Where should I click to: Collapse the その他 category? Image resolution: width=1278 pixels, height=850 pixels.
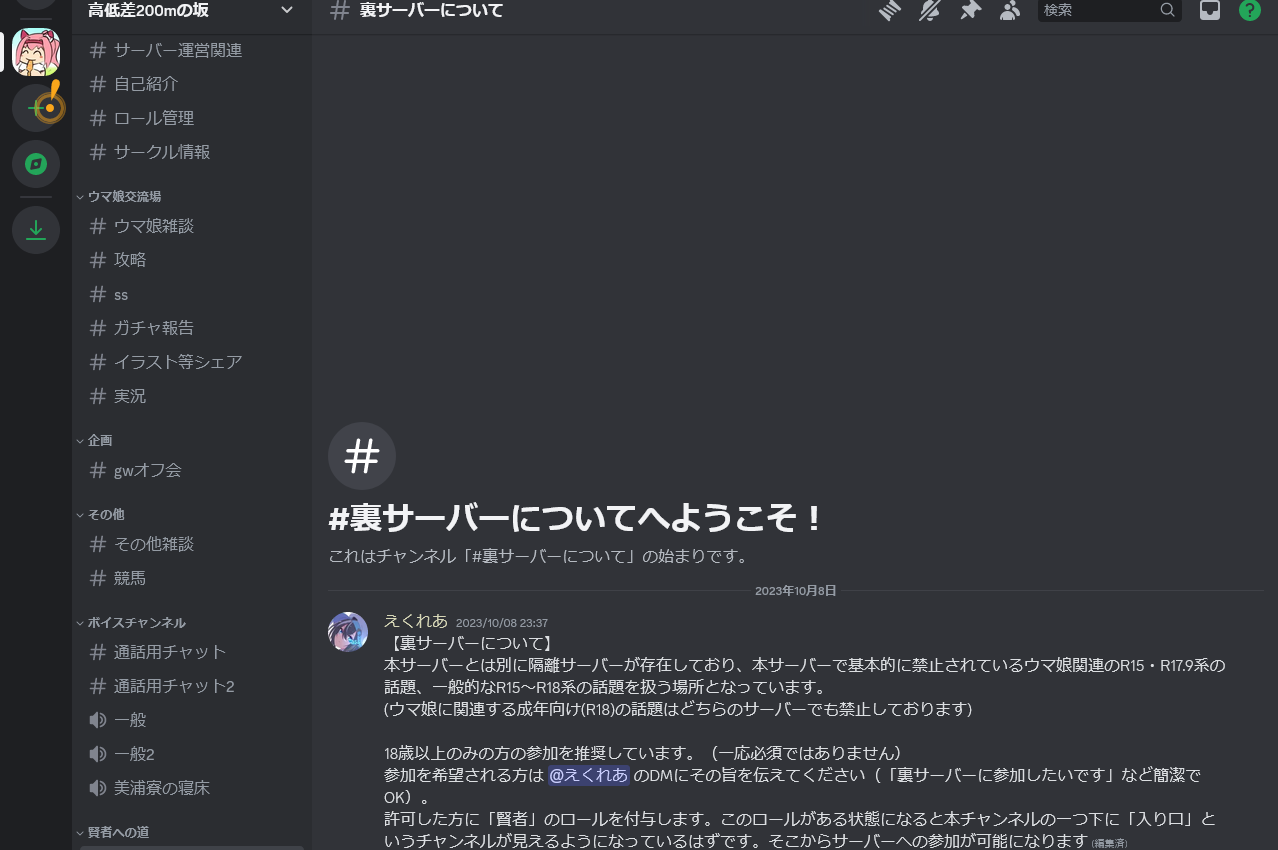(x=105, y=514)
